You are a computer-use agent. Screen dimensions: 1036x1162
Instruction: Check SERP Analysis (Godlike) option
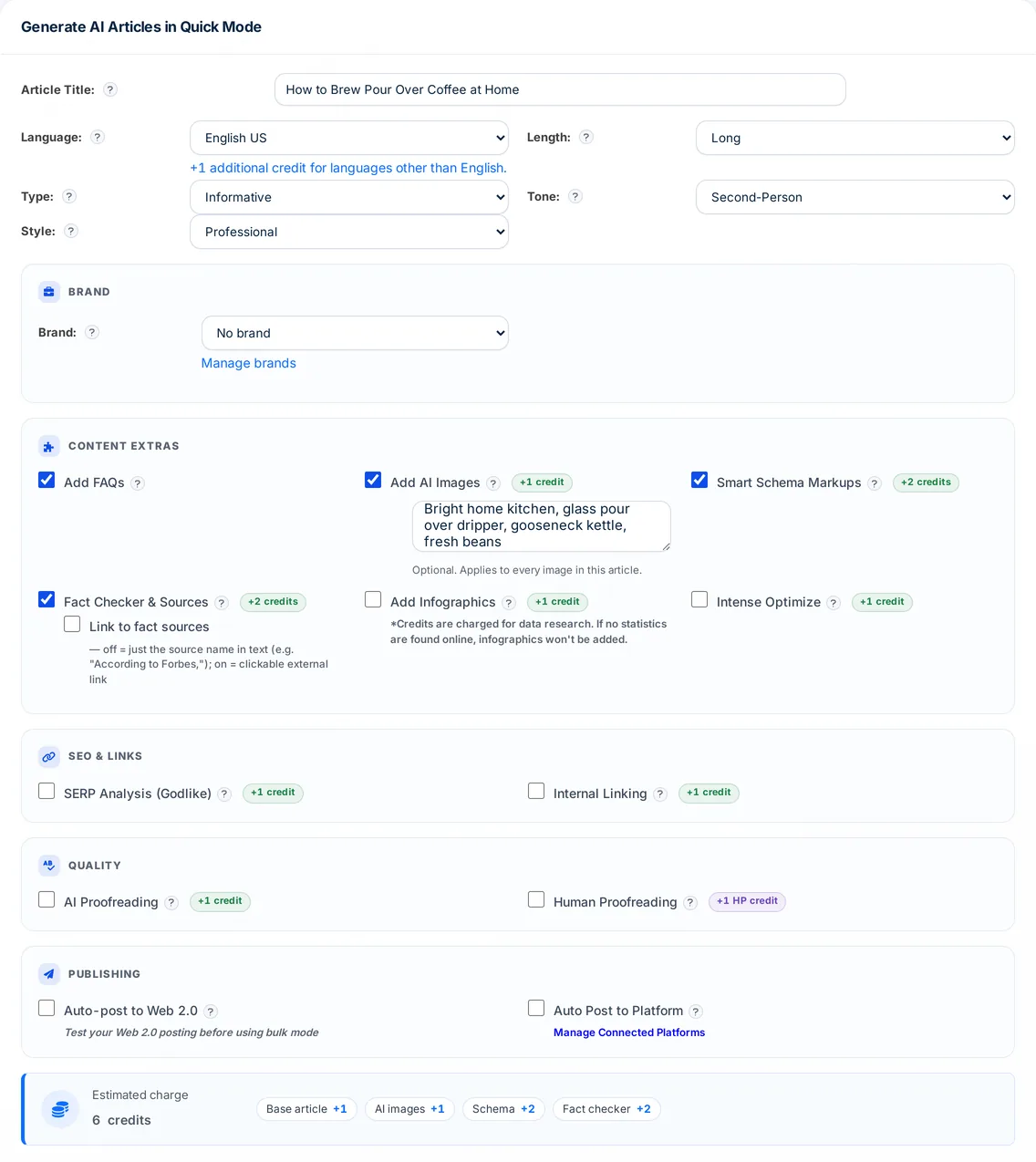point(47,791)
